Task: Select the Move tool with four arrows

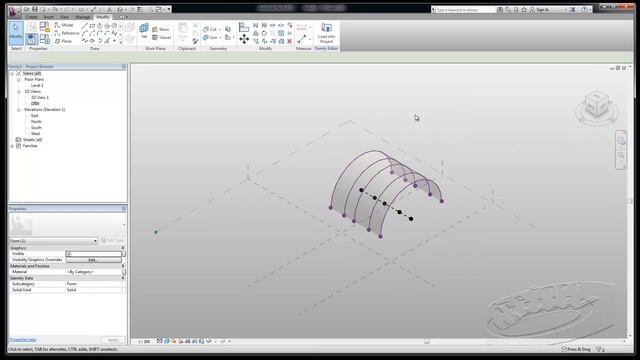Action: (x=244, y=39)
